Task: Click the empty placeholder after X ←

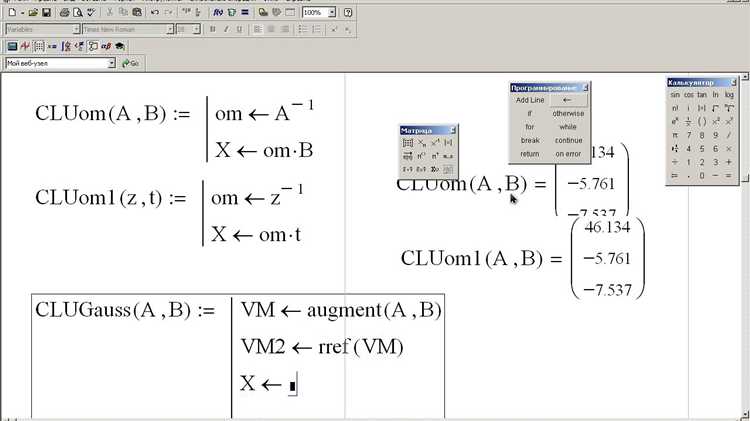Action: point(293,386)
